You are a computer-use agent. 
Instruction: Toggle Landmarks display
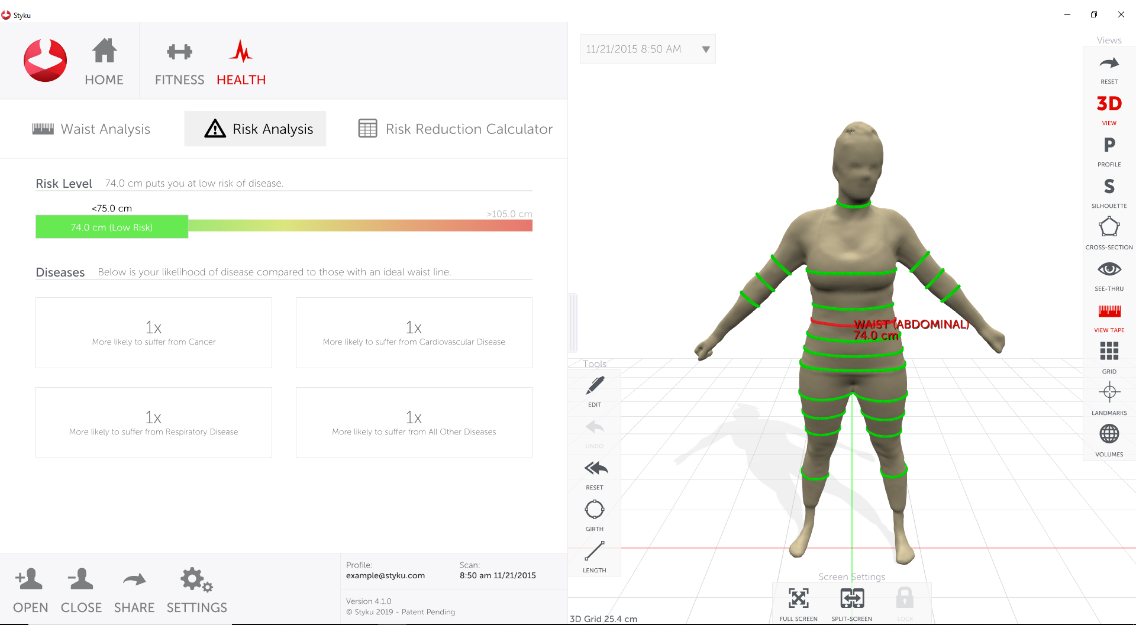pos(1109,393)
